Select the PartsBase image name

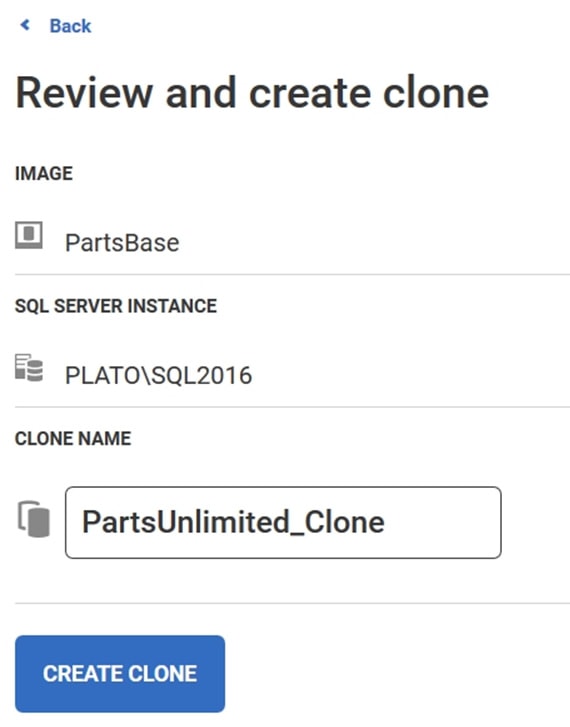pyautogui.click(x=122, y=242)
